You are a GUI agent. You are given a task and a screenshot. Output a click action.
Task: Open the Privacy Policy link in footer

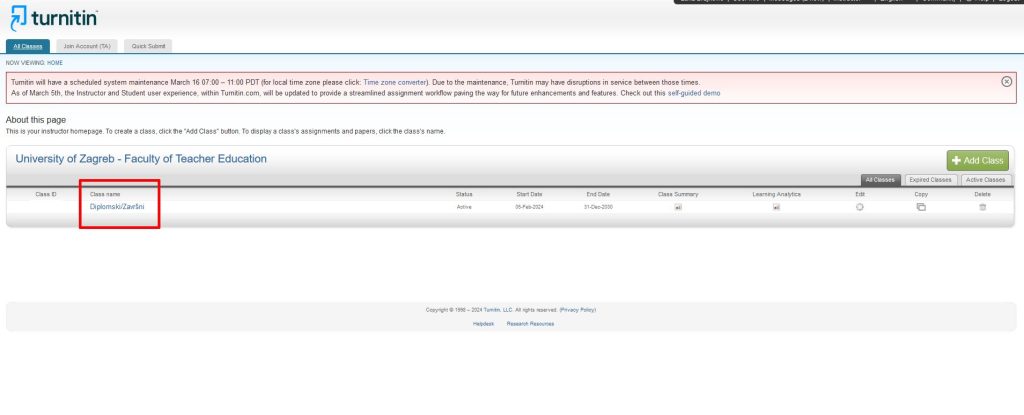pyautogui.click(x=578, y=310)
